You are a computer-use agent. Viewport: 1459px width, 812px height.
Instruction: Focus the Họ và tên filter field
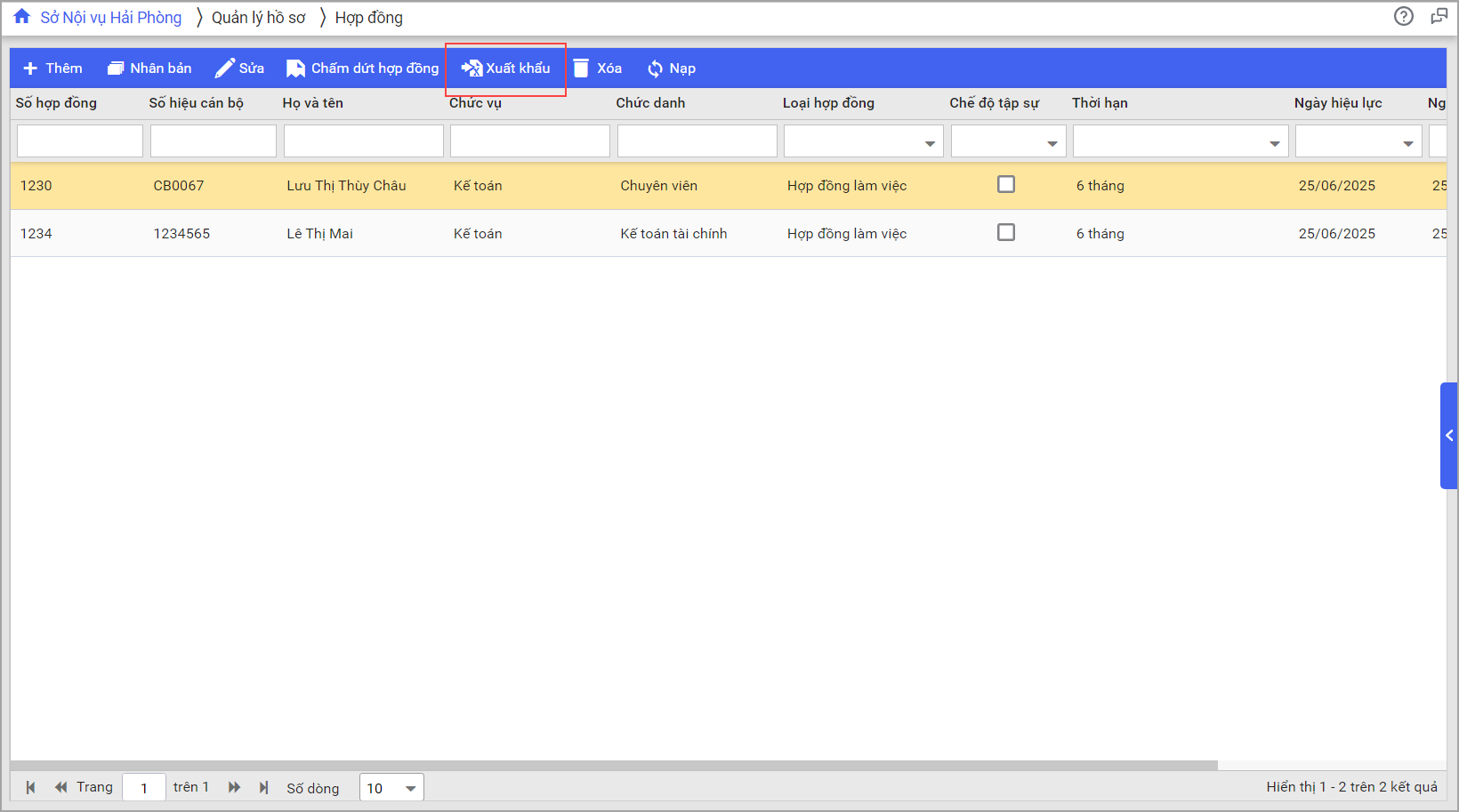(364, 141)
